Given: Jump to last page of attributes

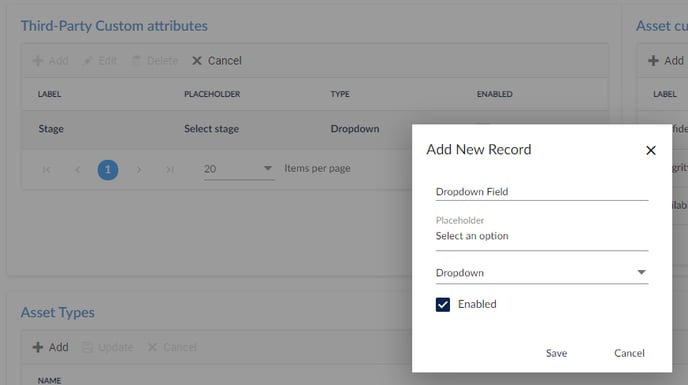Looking at the screenshot, I should pos(170,169).
